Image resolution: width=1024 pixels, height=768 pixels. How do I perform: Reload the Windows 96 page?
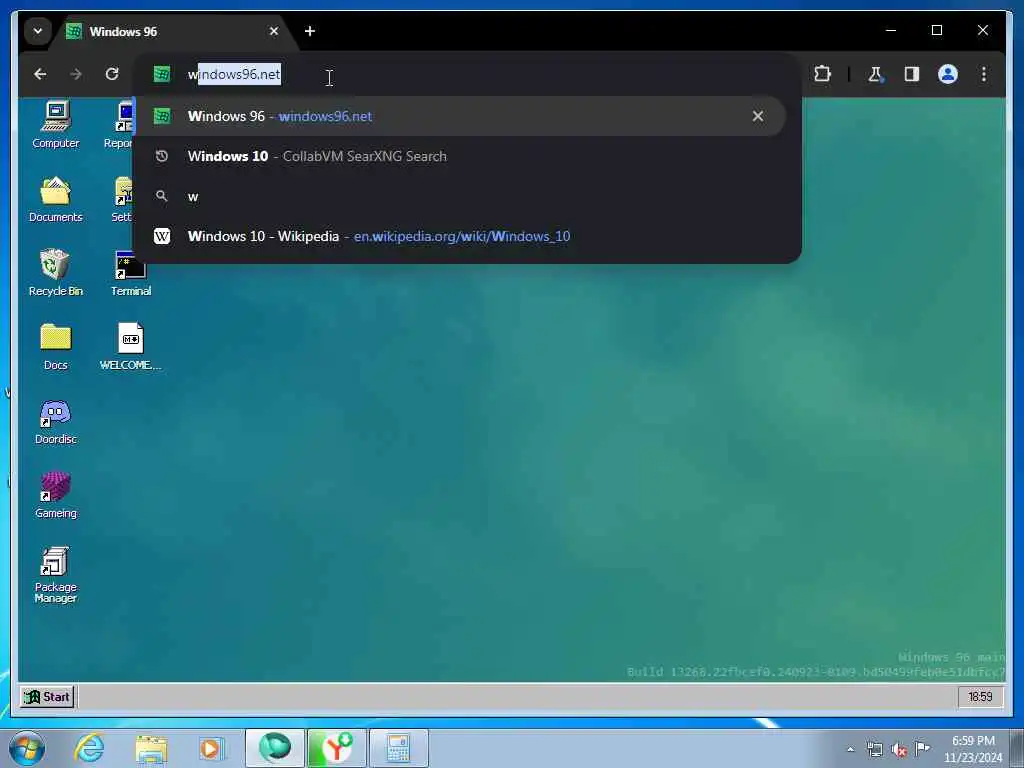click(x=112, y=74)
